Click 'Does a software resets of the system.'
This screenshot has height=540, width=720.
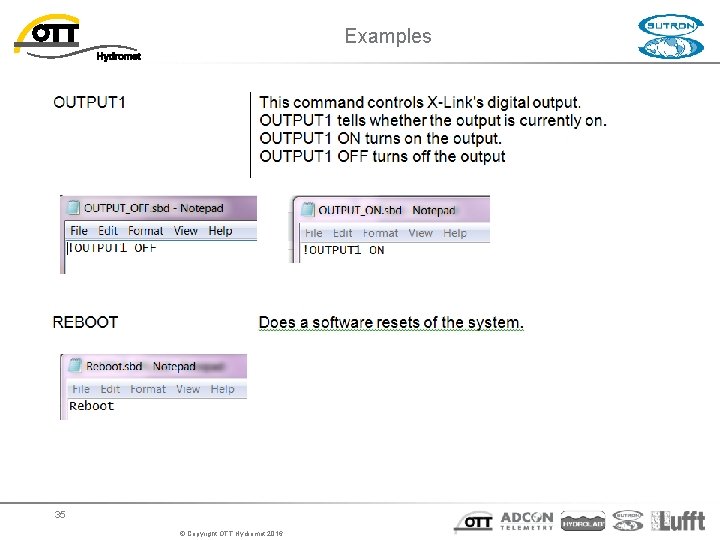(391, 322)
